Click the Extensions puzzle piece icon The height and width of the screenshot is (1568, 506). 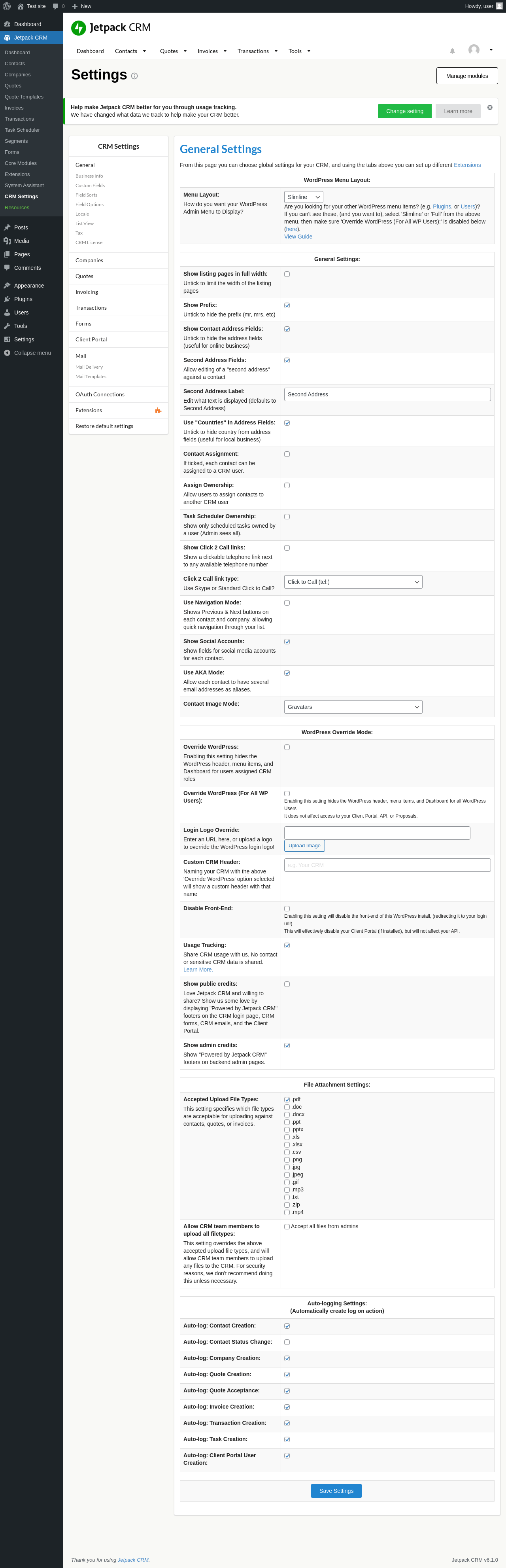tap(158, 410)
